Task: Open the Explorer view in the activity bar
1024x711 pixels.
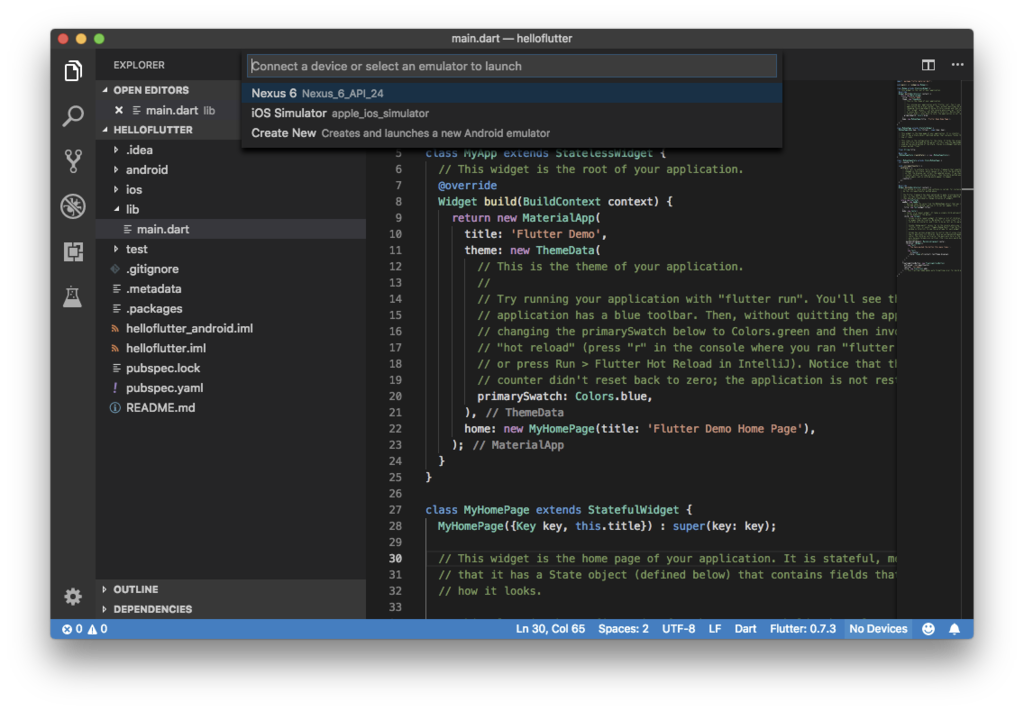Action: pos(73,71)
